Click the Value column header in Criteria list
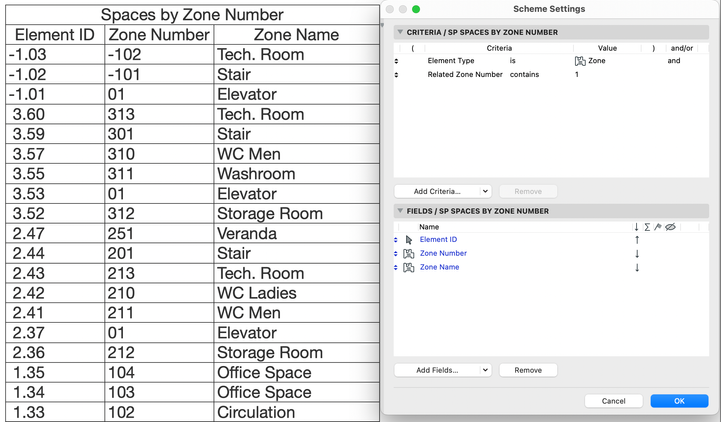This screenshot has height=422, width=721. [x=607, y=48]
